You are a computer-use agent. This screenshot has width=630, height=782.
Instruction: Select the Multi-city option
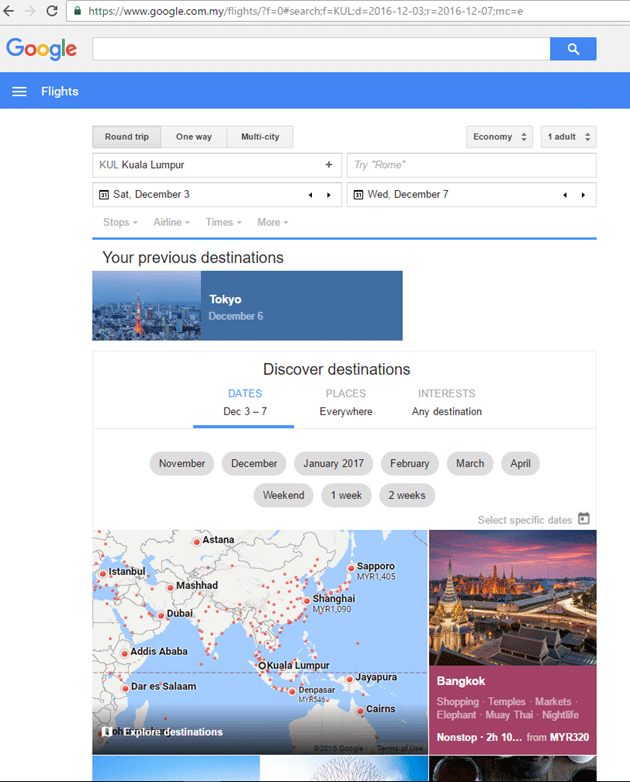click(260, 137)
